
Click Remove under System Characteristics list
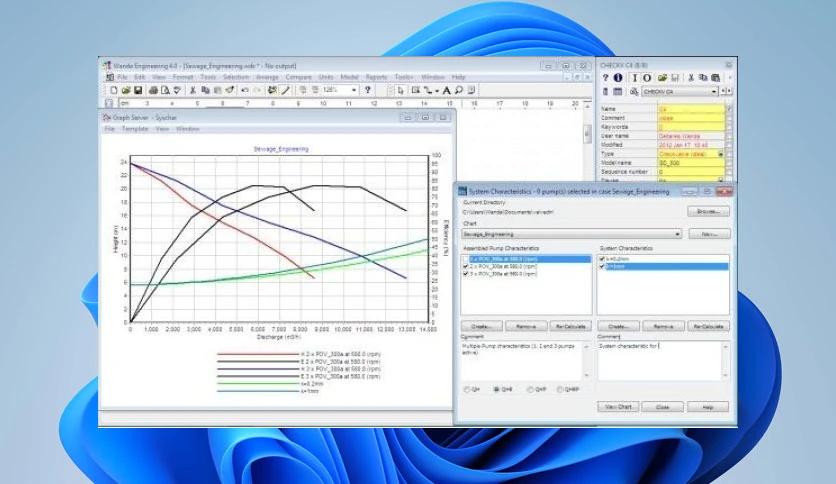(x=663, y=326)
